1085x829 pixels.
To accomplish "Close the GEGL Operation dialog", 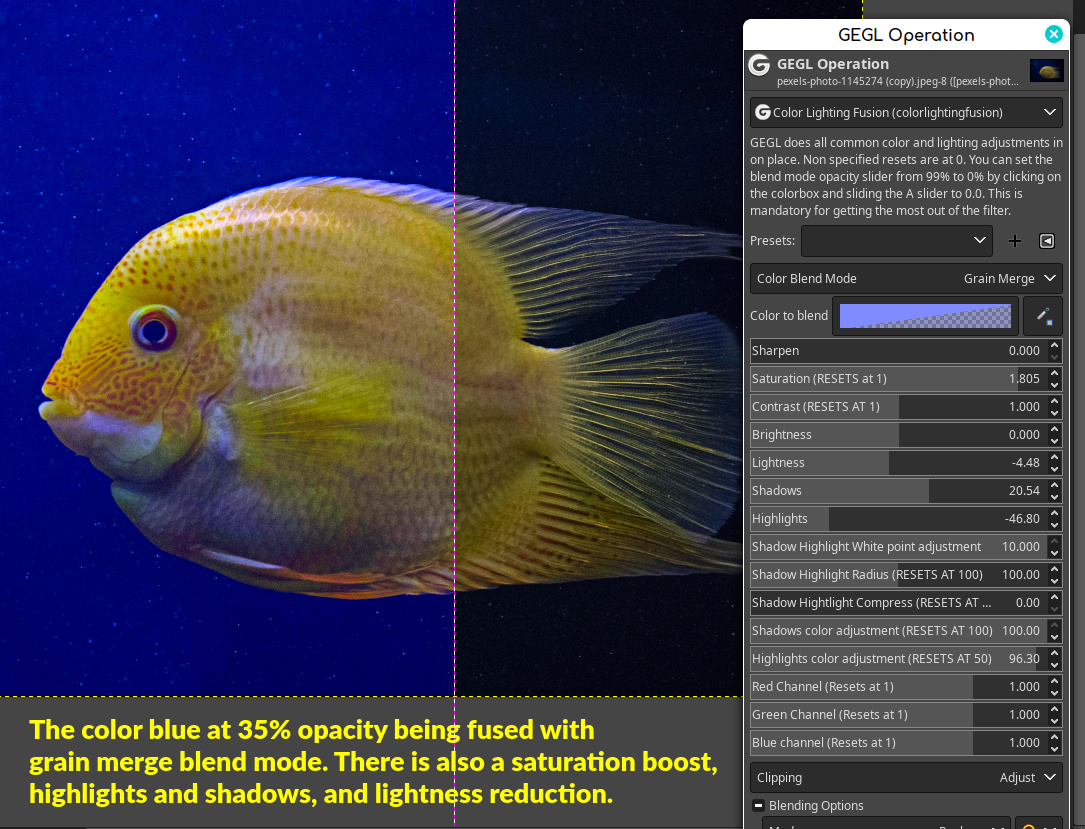I will [1053, 34].
